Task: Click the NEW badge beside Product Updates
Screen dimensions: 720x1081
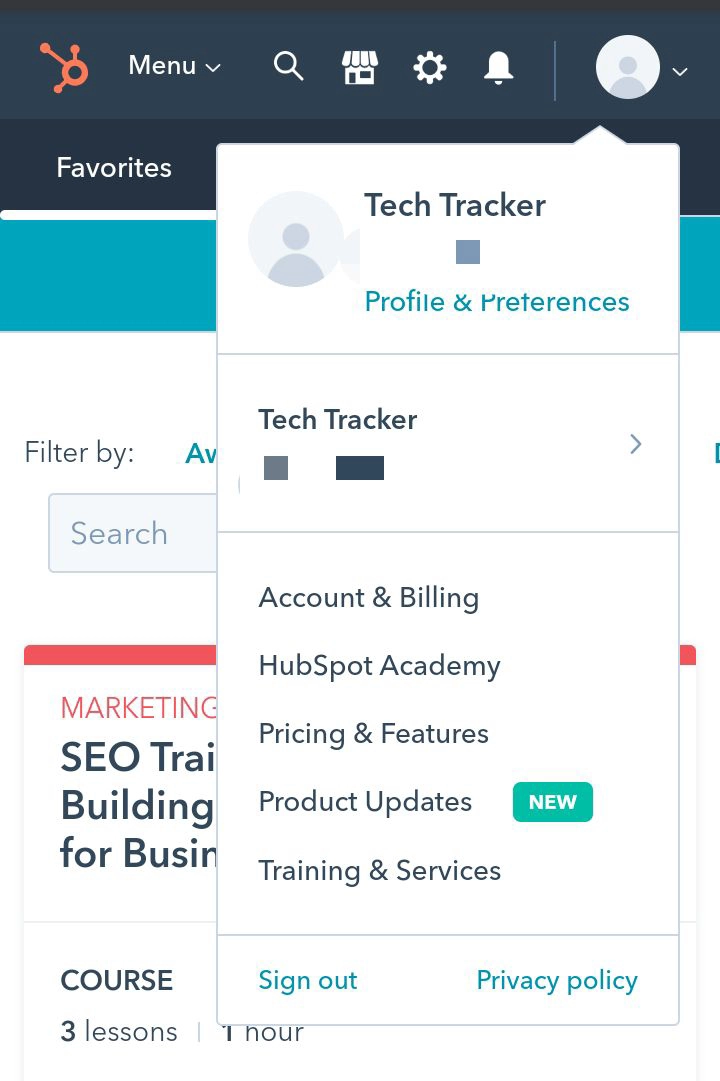Action: [x=552, y=802]
